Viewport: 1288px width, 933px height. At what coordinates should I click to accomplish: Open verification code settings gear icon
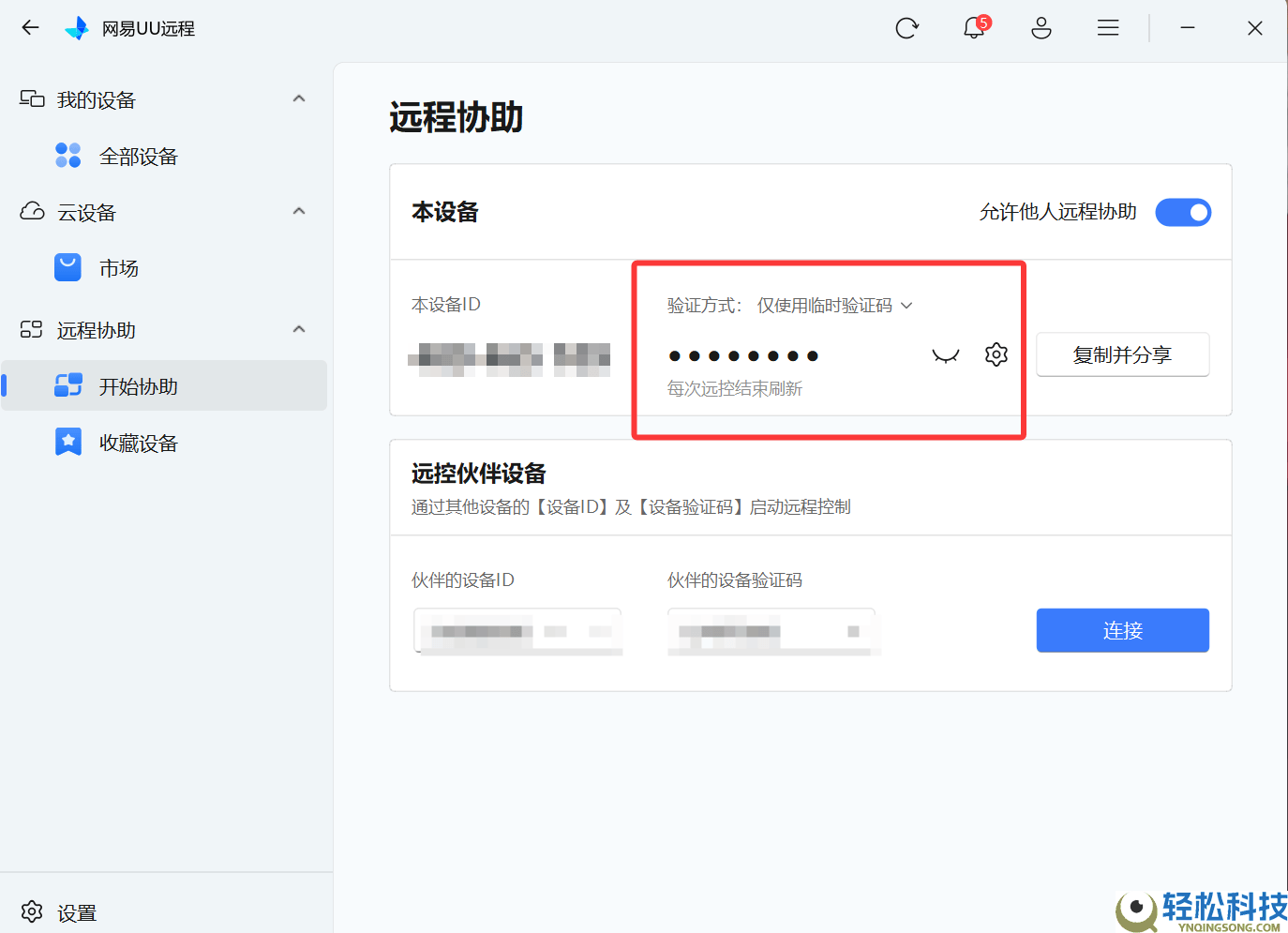pos(996,354)
